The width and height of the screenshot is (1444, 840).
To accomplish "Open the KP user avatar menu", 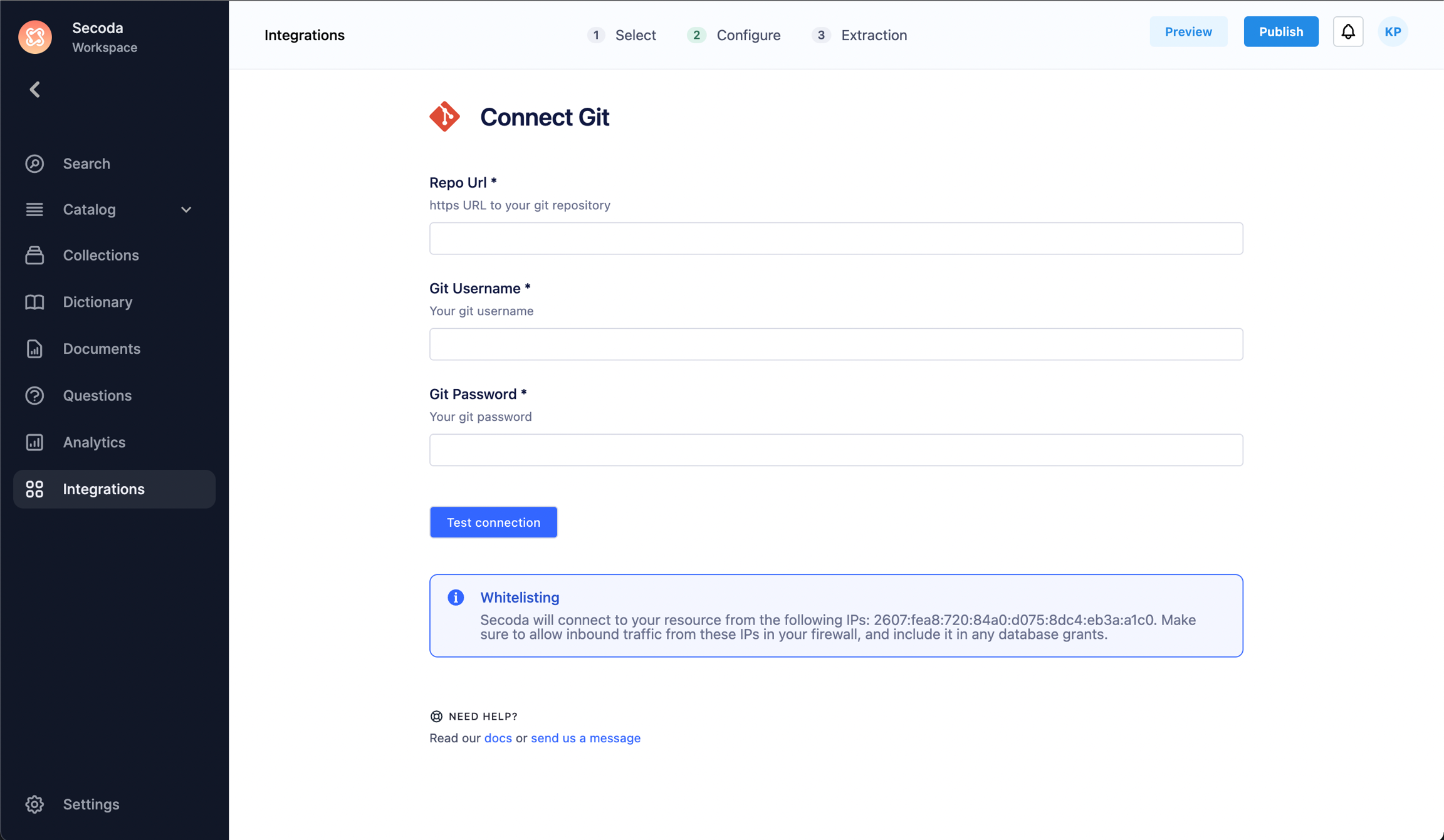I will coord(1393,32).
